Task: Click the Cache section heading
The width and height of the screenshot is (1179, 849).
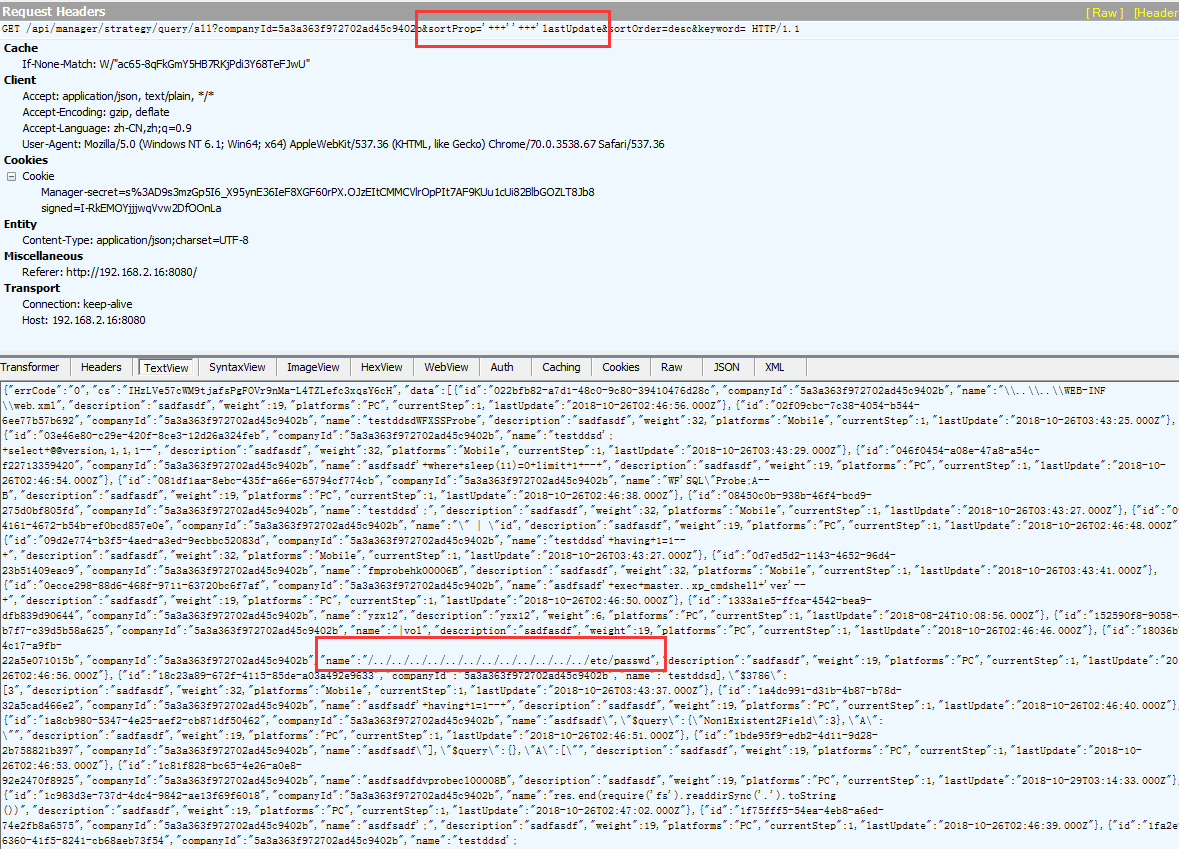Action: pos(20,48)
